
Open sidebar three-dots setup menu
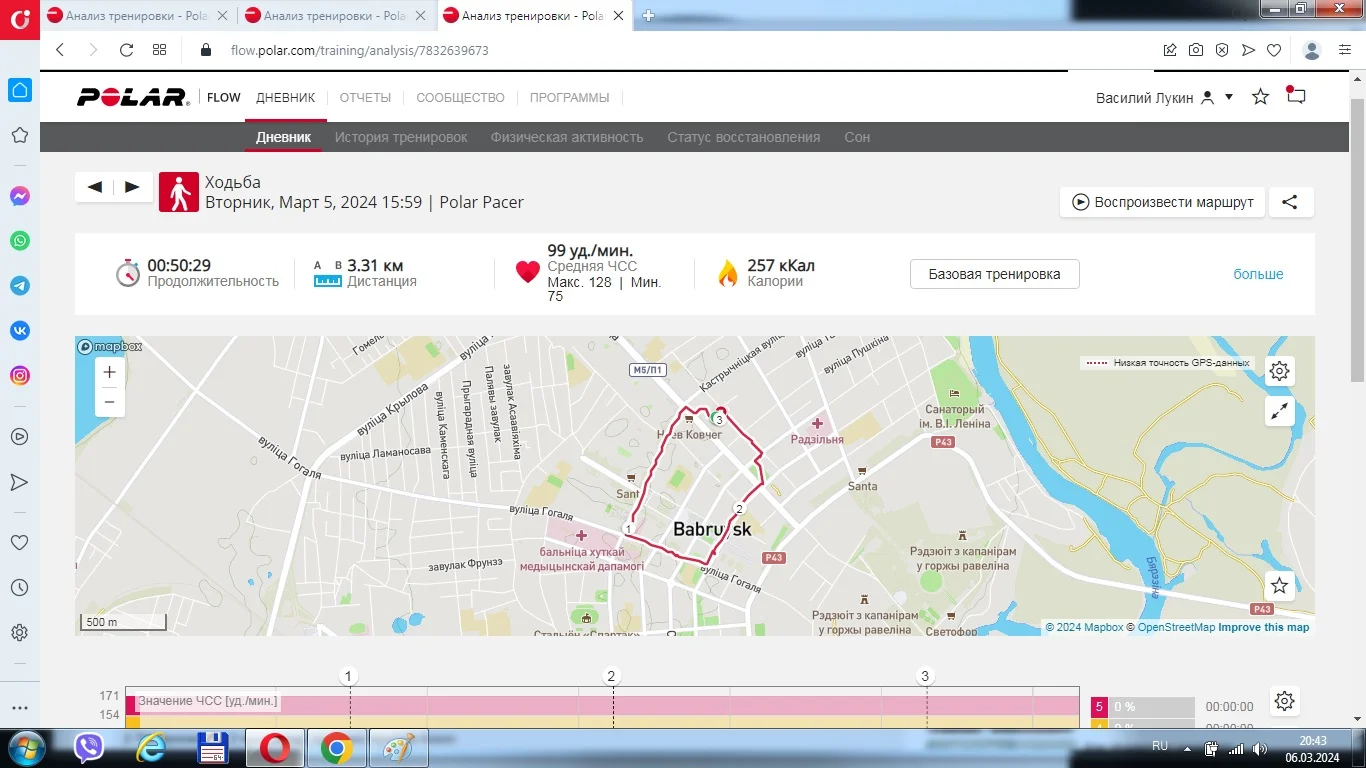(x=20, y=707)
